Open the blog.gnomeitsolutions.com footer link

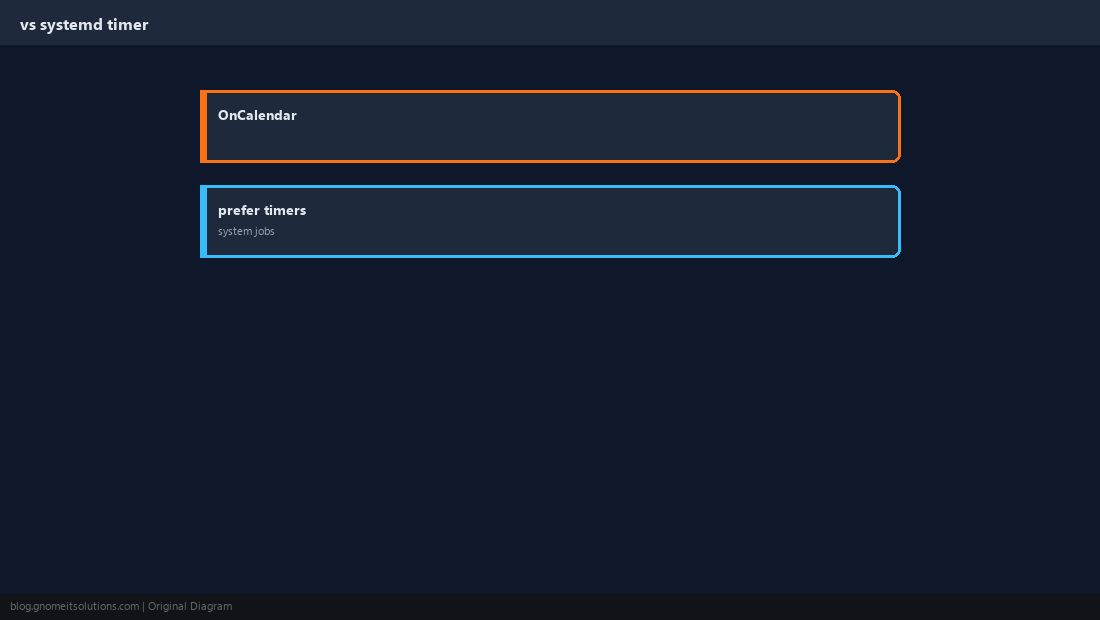click(x=74, y=607)
